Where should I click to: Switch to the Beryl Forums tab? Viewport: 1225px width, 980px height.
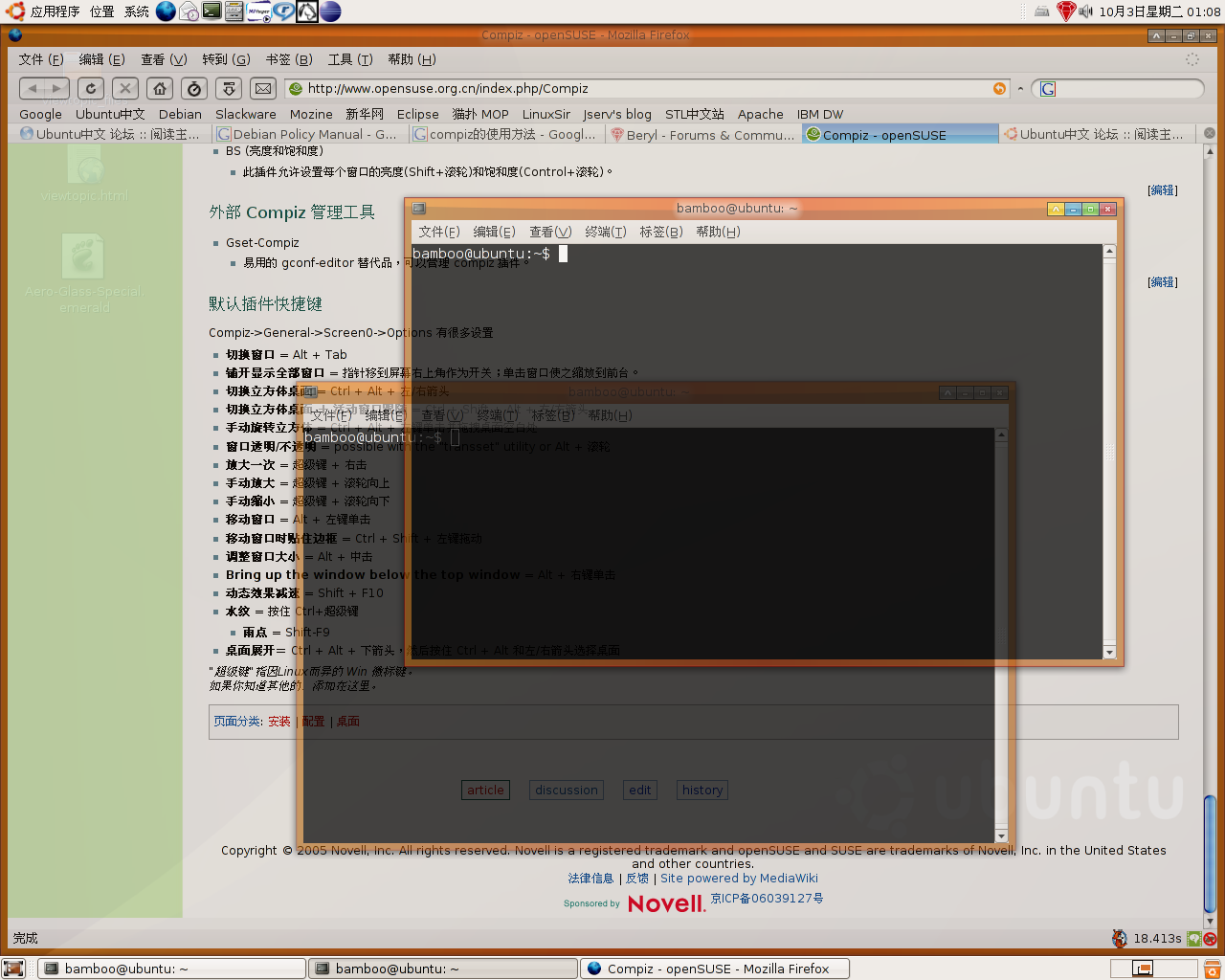click(703, 135)
